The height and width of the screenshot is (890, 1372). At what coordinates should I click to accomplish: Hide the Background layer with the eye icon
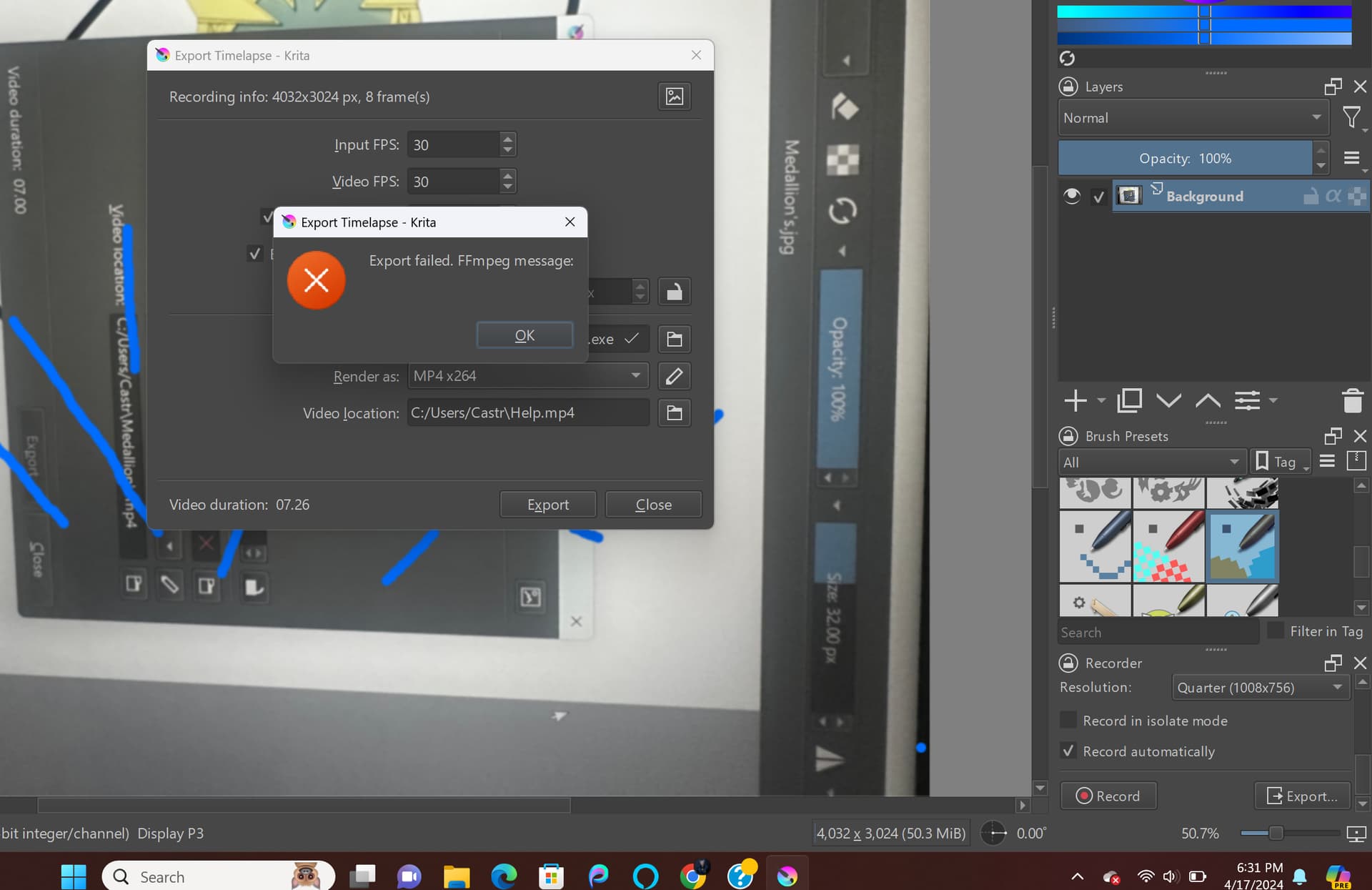pyautogui.click(x=1071, y=196)
